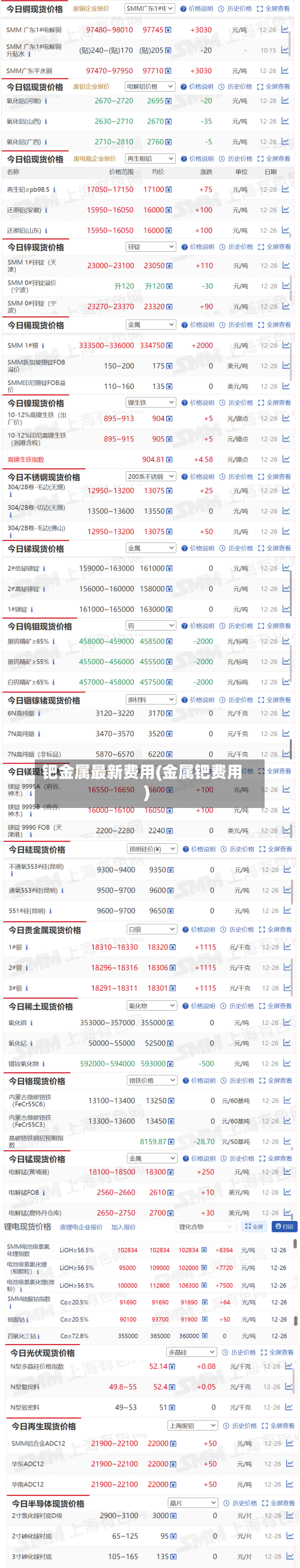The height and width of the screenshot is (1568, 300).
Task: Open the 氧化物 dropdown in 稀土 section
Action: (152, 1006)
